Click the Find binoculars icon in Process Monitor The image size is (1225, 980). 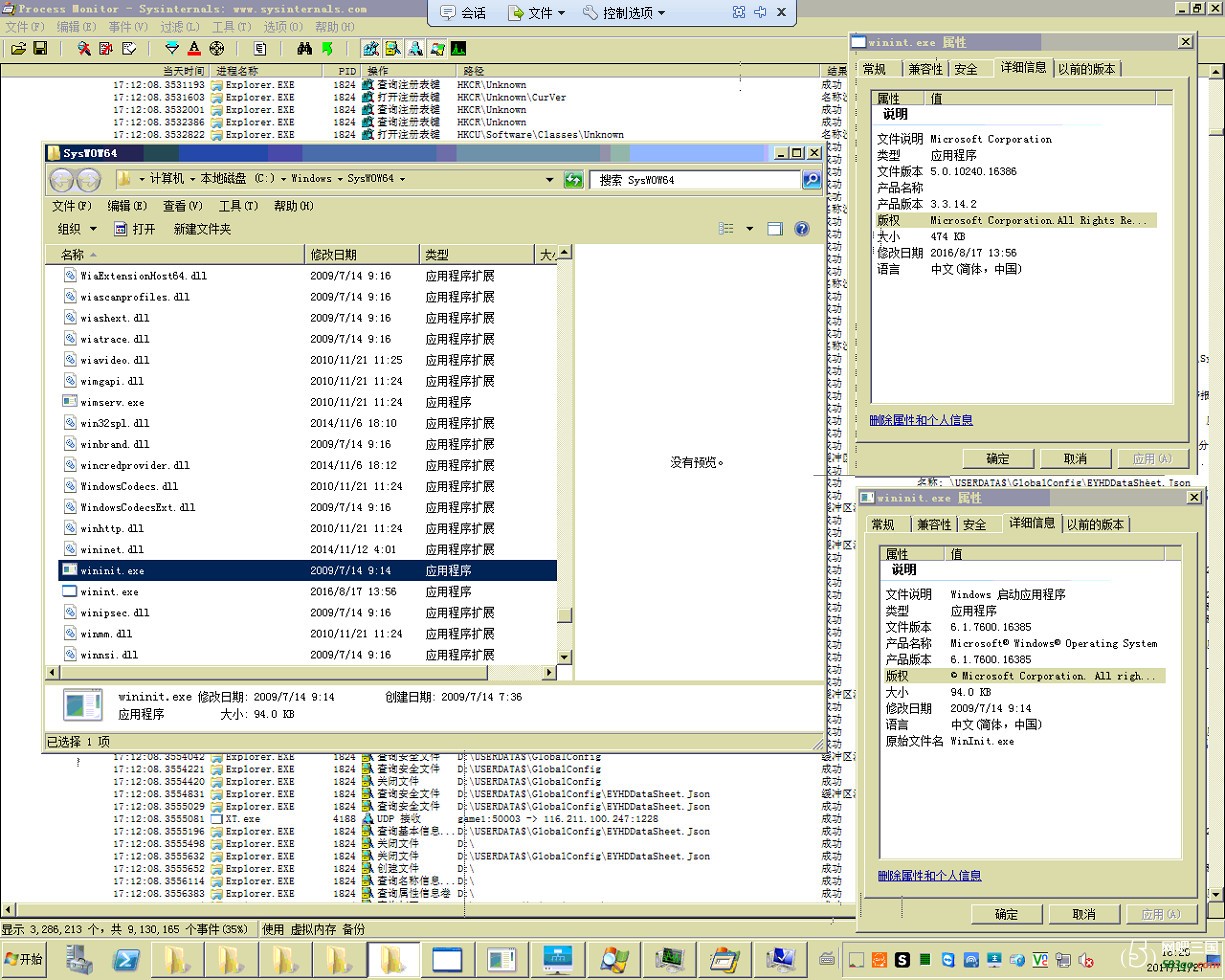click(305, 48)
